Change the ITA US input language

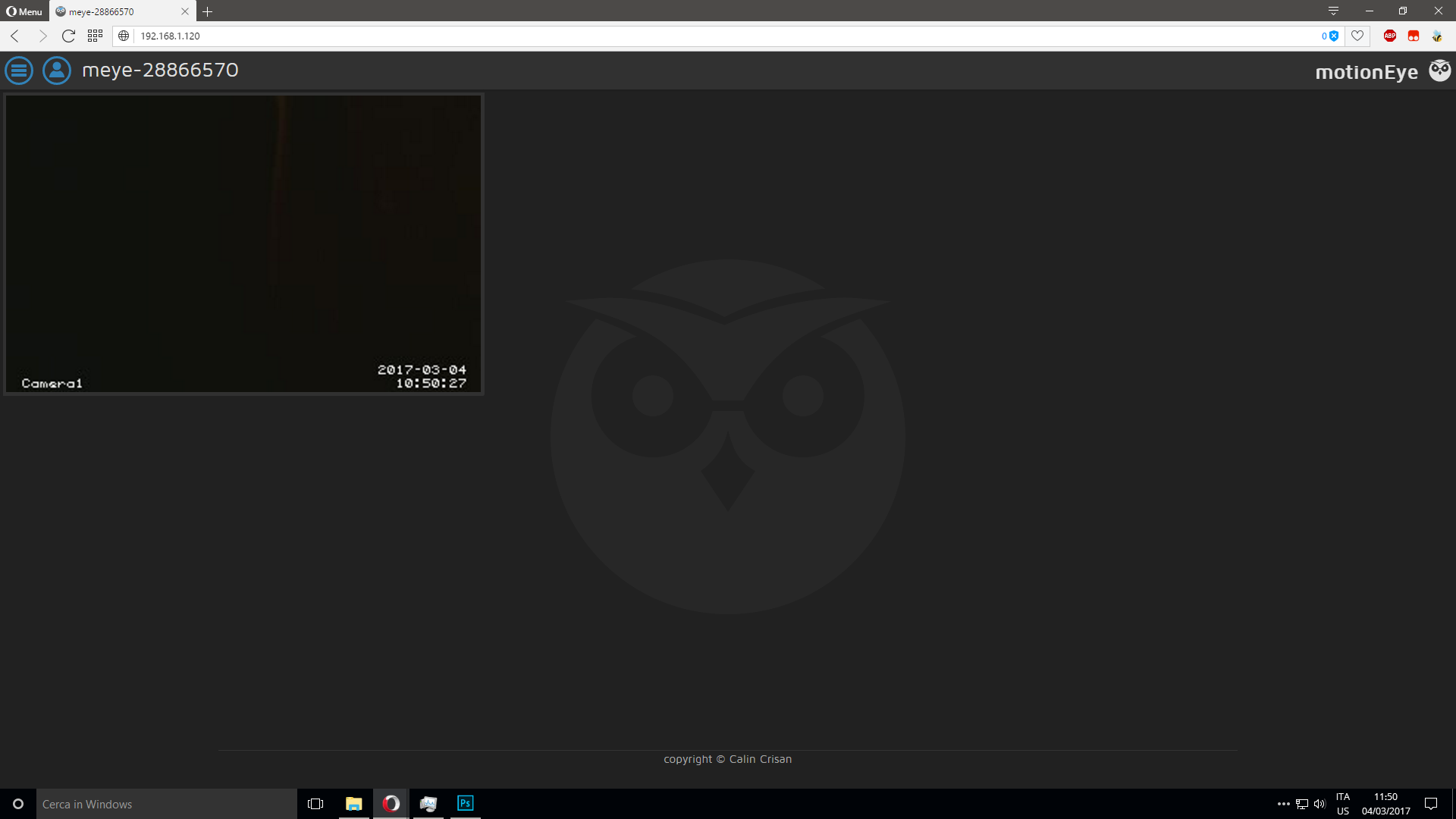(1343, 804)
